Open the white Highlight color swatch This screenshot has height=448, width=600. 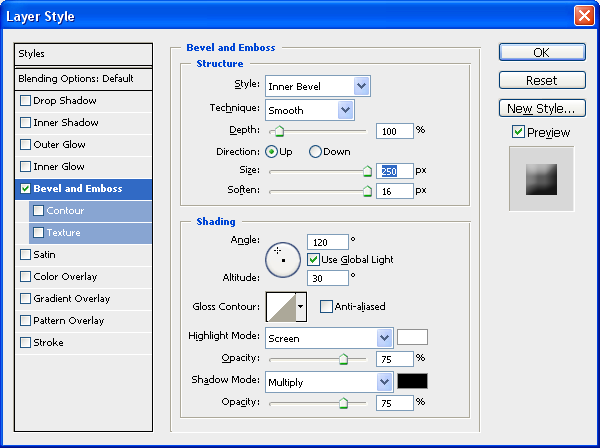[412, 337]
